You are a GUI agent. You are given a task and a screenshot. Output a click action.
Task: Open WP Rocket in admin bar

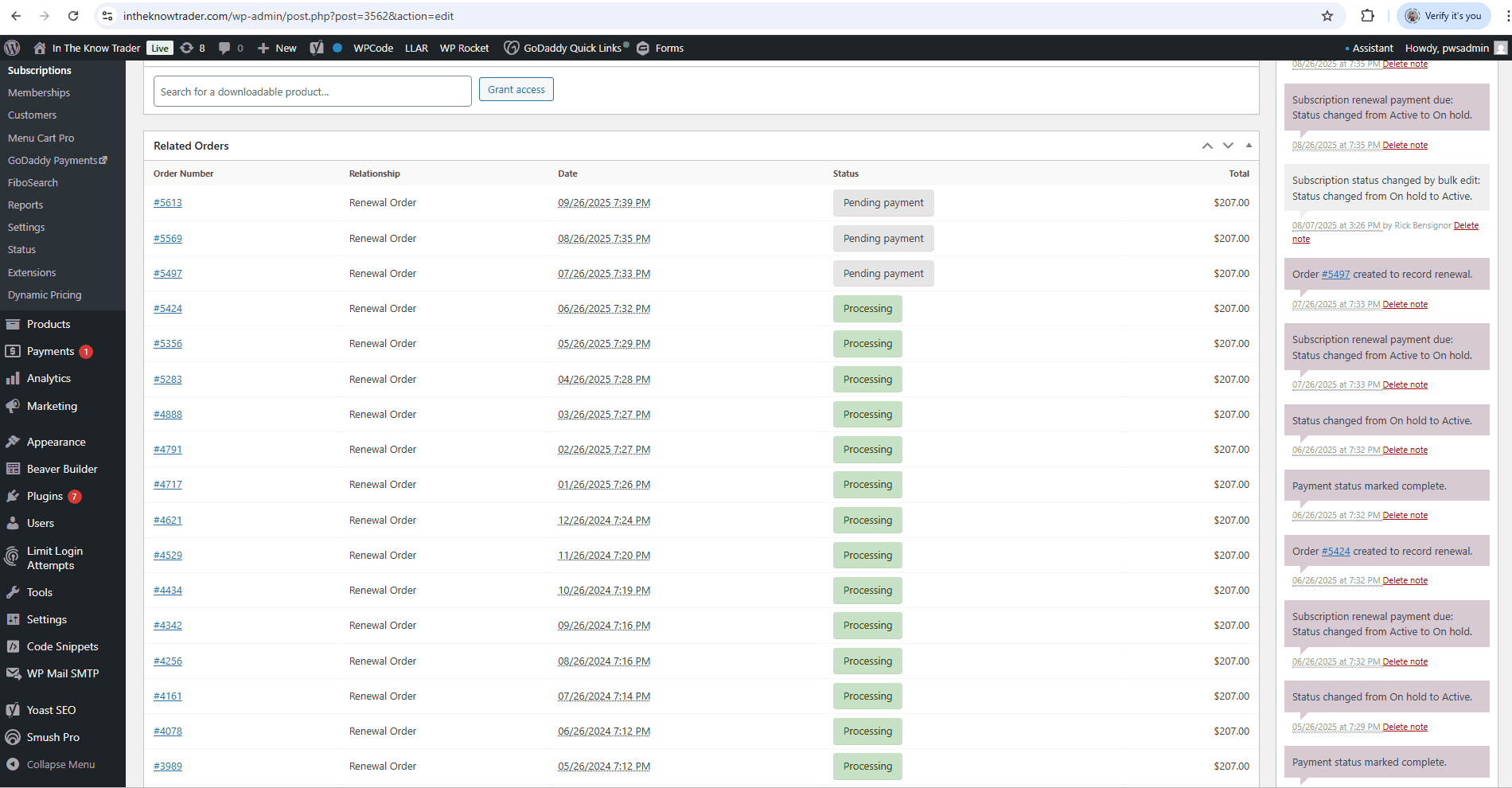tap(465, 48)
